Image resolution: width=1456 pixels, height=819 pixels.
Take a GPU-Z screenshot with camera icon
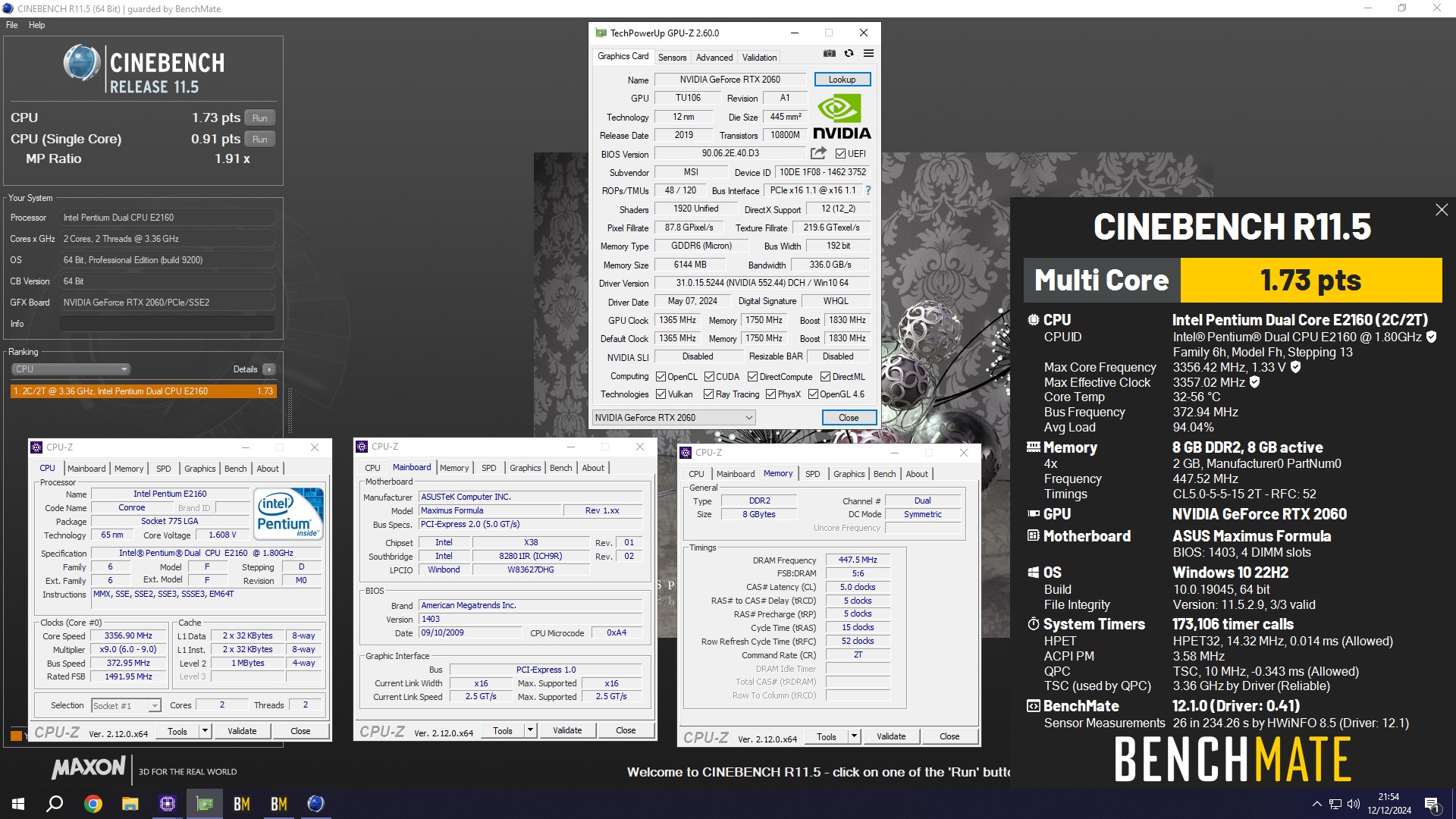pos(829,53)
